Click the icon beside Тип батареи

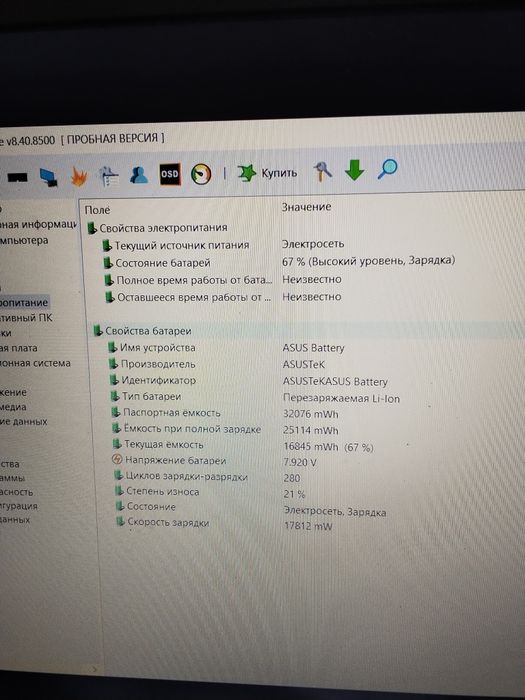tap(116, 396)
